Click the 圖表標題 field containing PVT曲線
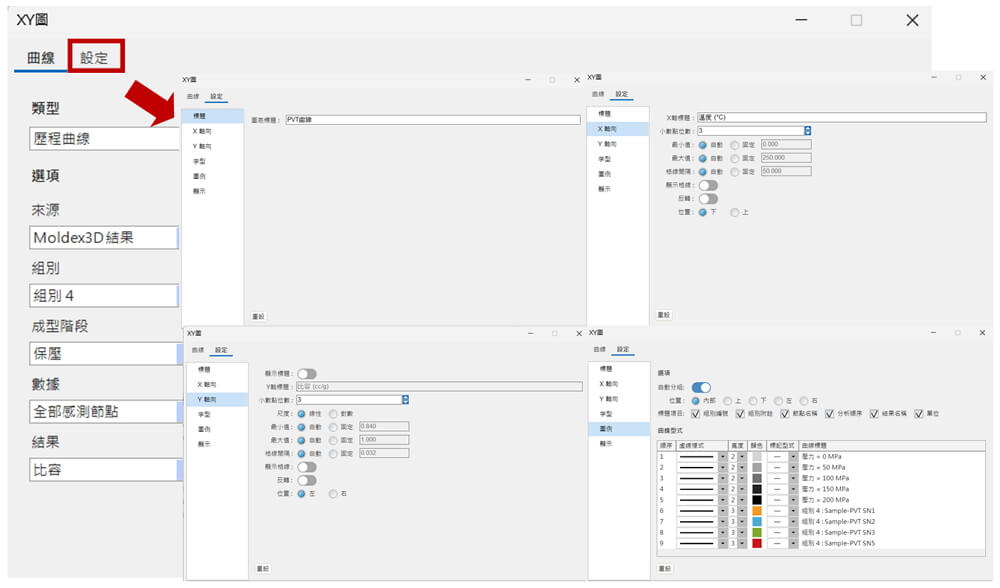Image resolution: width=1000 pixels, height=588 pixels. tap(432, 120)
